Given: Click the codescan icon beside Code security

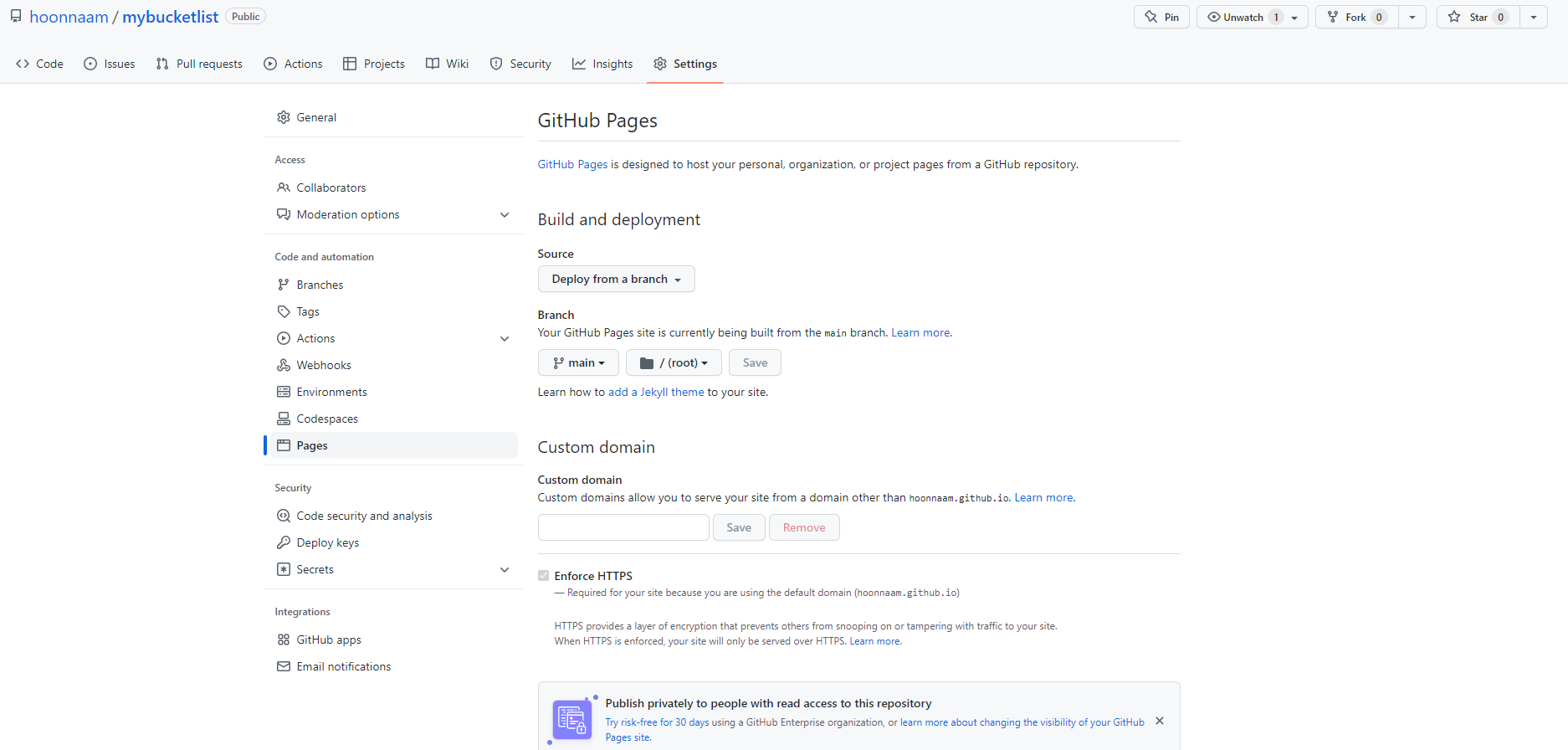Looking at the screenshot, I should point(284,516).
